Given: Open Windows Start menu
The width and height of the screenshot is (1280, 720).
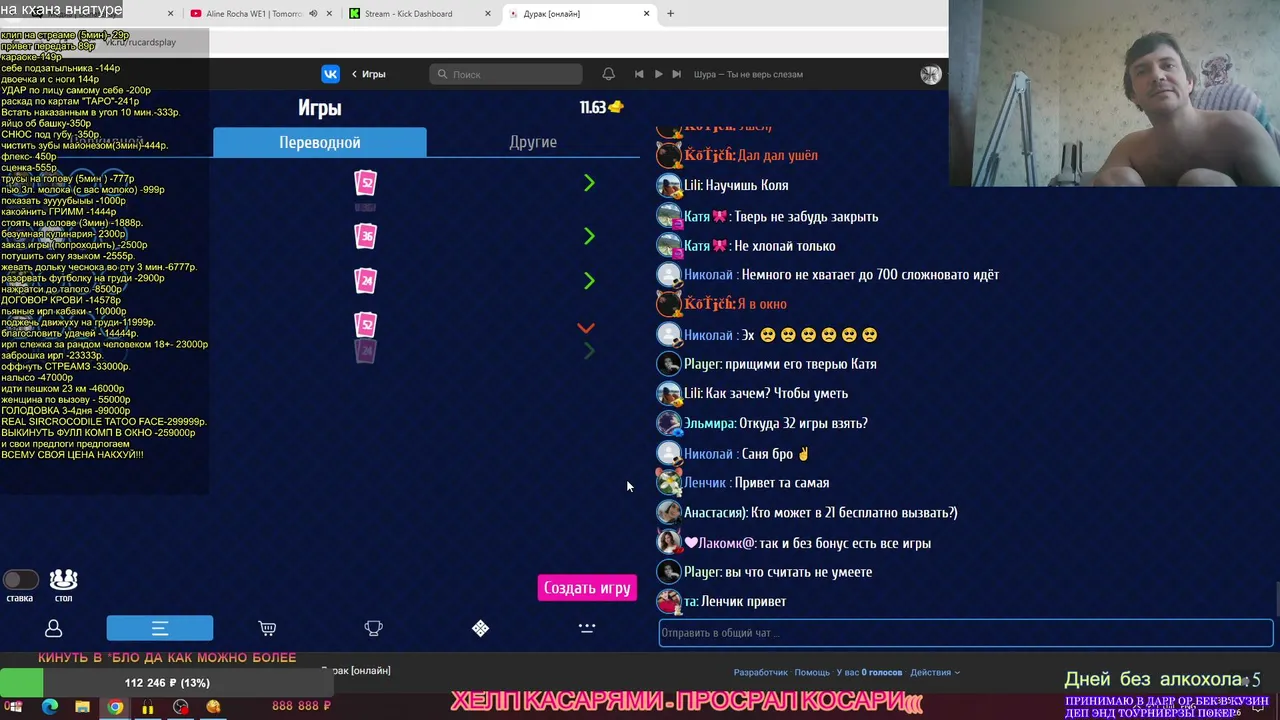Looking at the screenshot, I should tap(15, 707).
